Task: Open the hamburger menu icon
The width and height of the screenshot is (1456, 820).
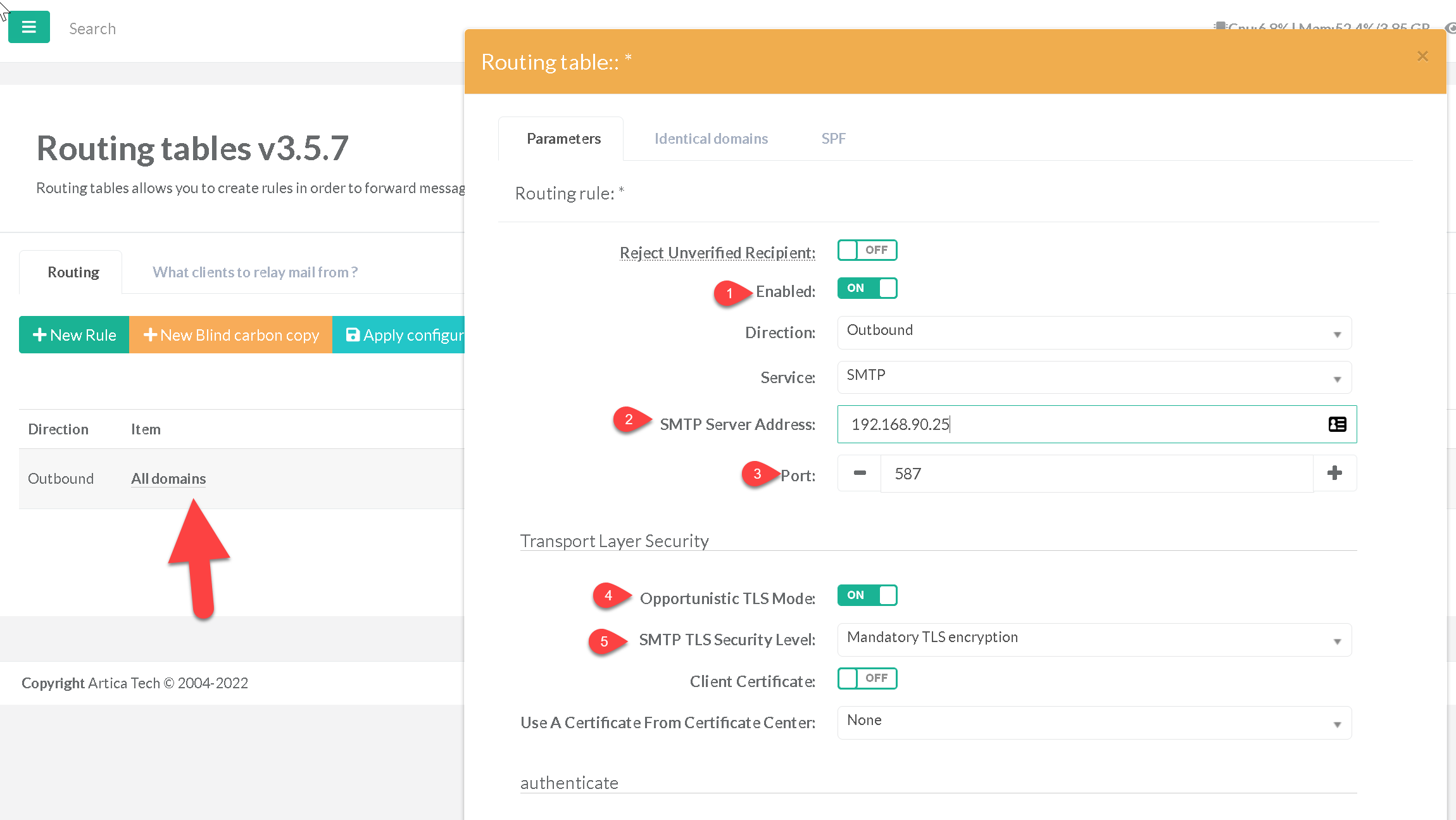Action: [28, 27]
